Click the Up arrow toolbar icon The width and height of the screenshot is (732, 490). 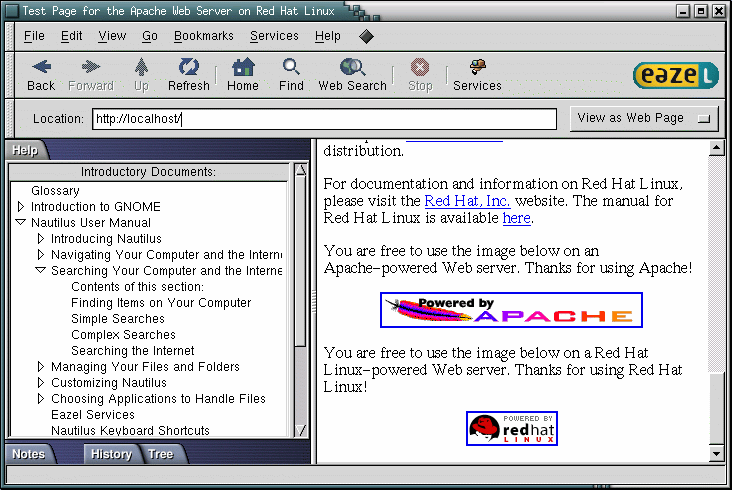141,67
